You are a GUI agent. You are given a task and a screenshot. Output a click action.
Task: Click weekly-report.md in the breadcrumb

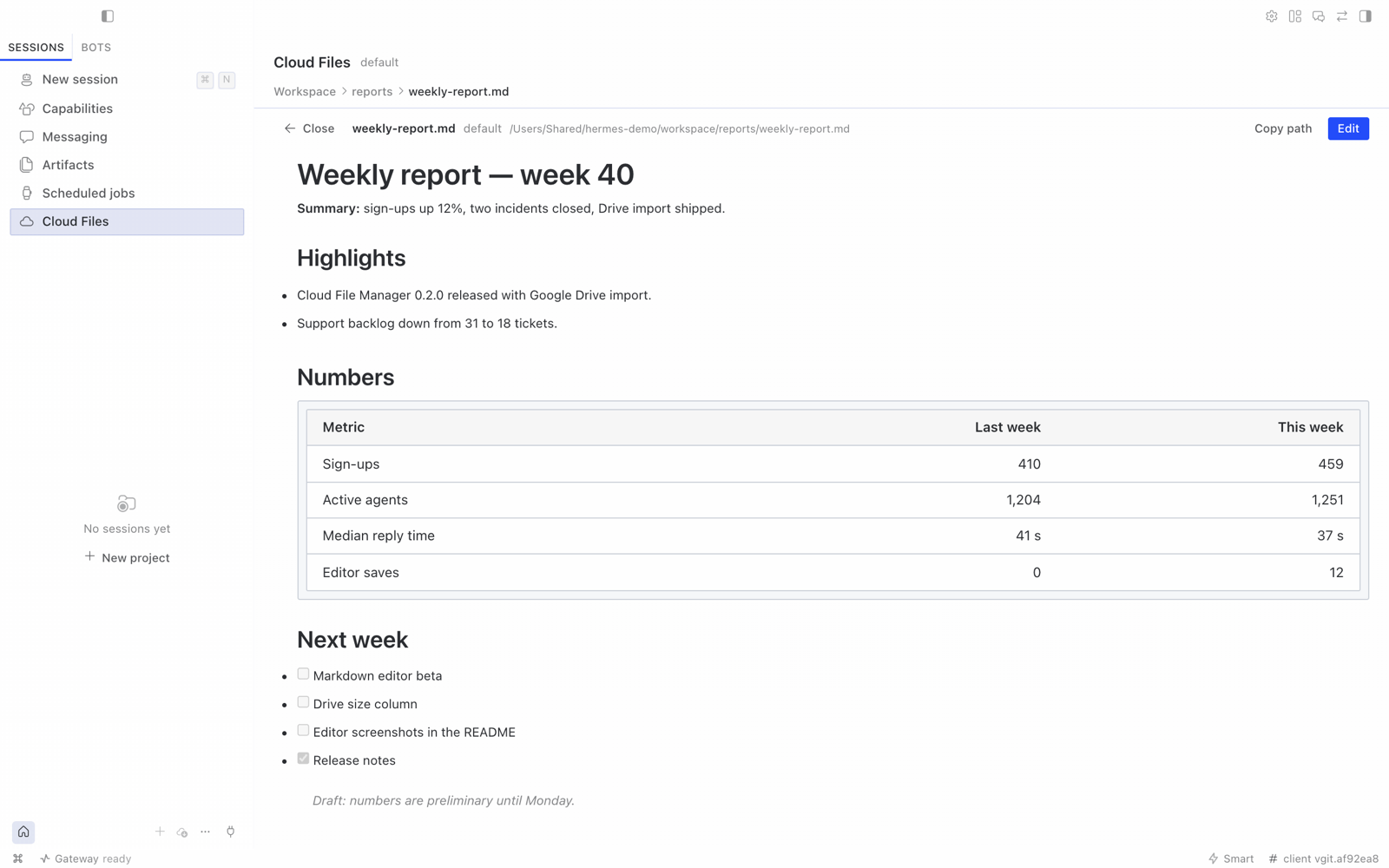tap(458, 91)
